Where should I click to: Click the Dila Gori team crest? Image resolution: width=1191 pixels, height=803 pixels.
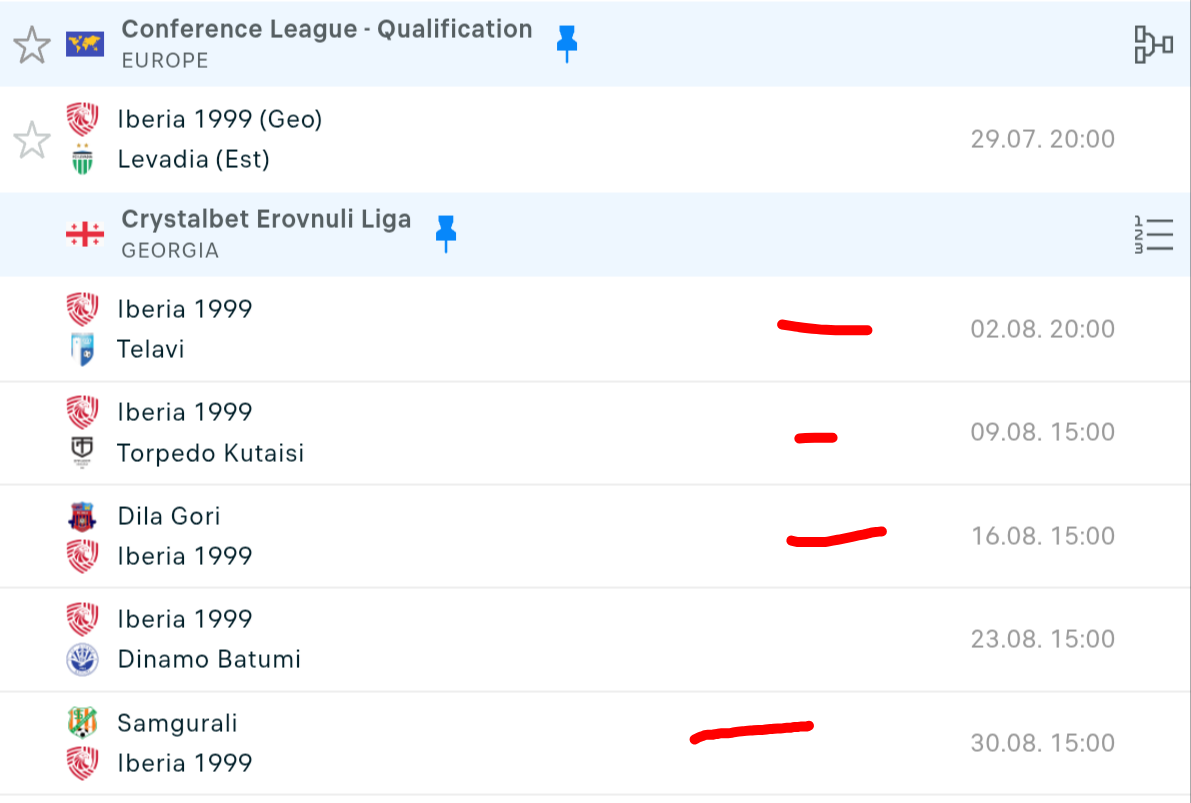tap(82, 516)
